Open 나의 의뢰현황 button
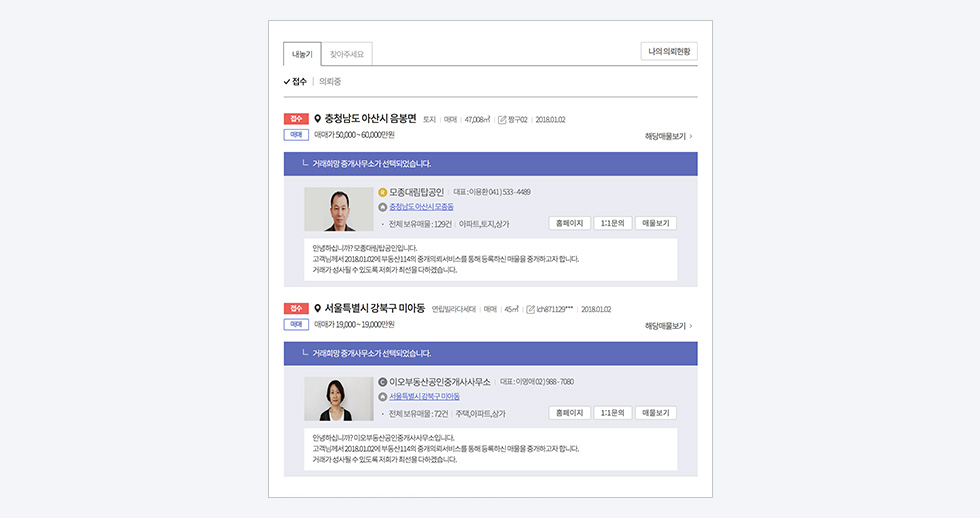The image size is (980, 518). pos(669,52)
